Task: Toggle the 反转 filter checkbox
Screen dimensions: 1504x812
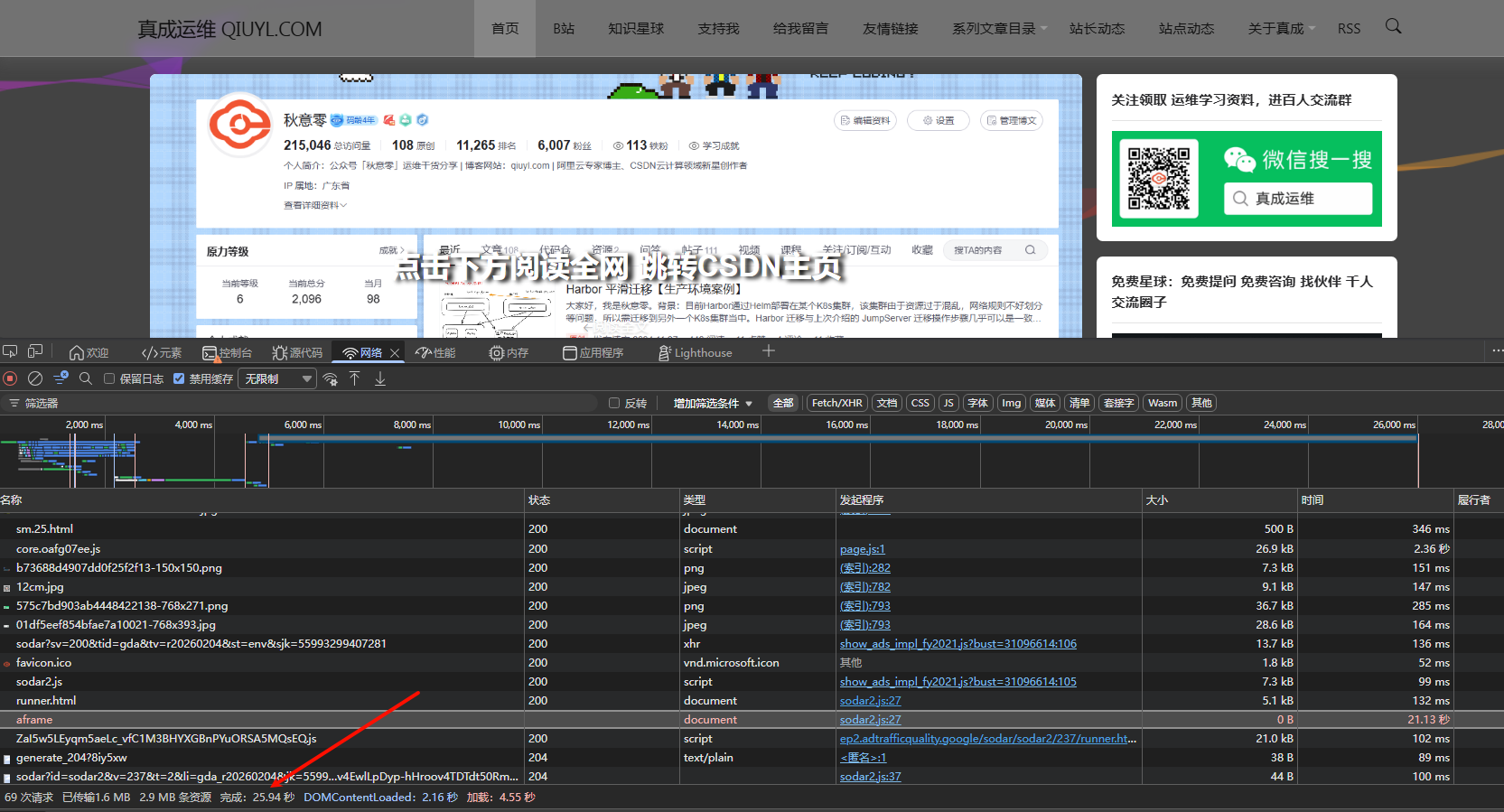Action: (614, 404)
